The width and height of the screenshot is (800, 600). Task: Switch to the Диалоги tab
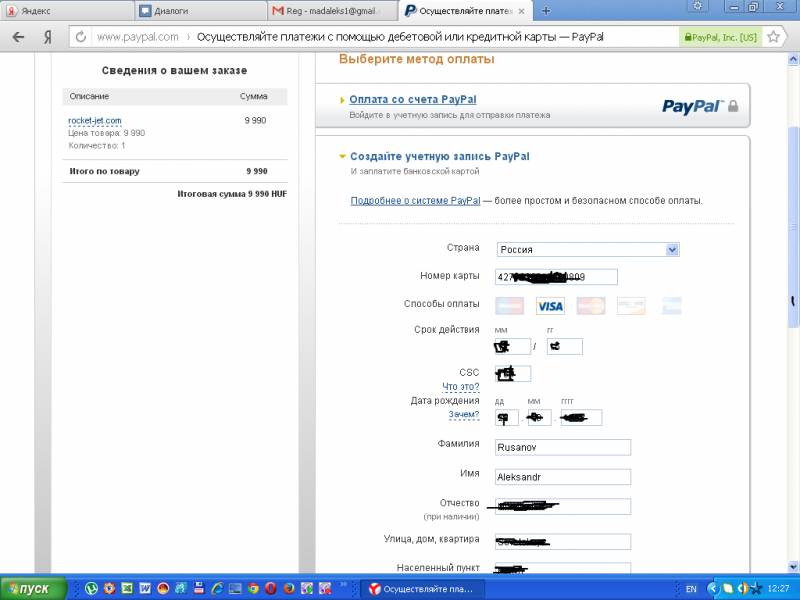point(201,11)
